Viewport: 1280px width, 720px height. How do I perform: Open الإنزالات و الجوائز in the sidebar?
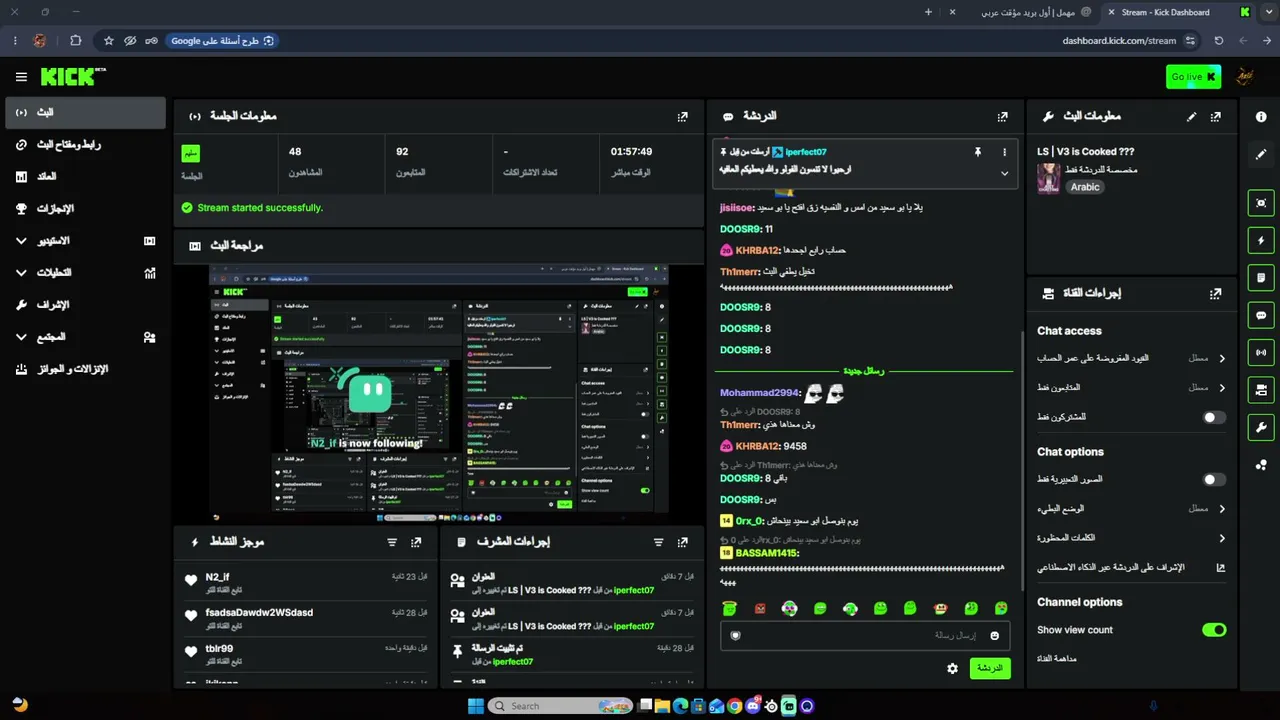point(85,369)
